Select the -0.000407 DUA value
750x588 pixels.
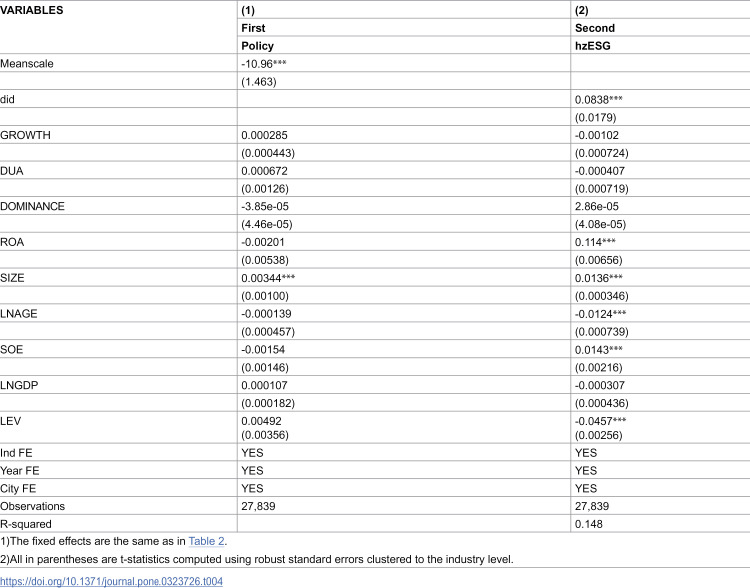tap(600, 171)
